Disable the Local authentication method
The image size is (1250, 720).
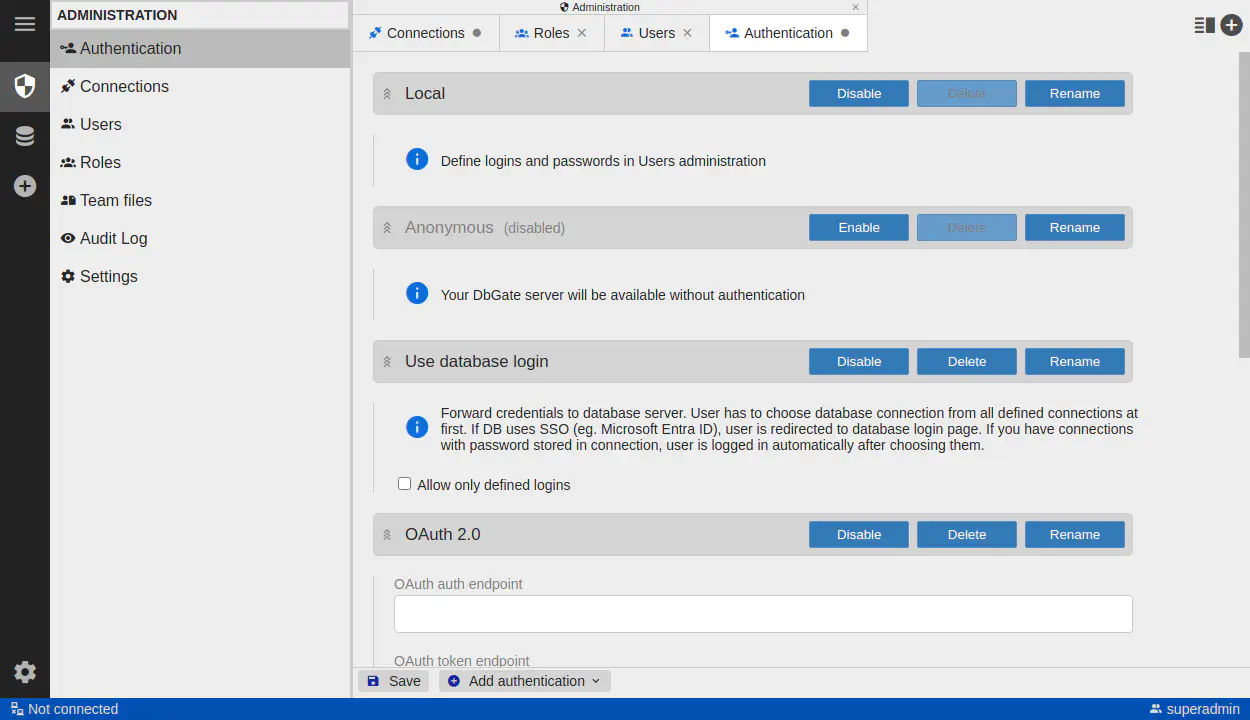coord(858,93)
